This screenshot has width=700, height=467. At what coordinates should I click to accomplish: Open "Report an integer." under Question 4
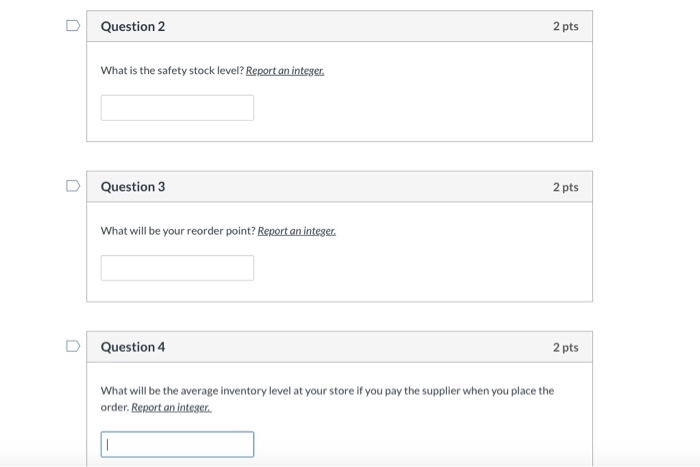(171, 408)
